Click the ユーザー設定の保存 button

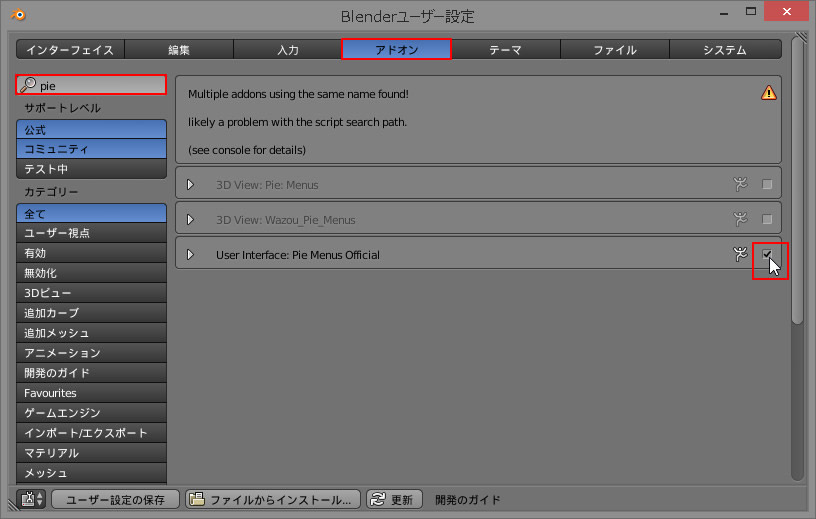coord(116,499)
